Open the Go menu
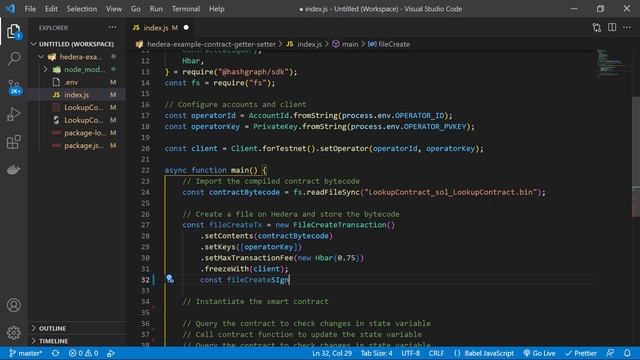This screenshot has width=640, height=360. 136,9
